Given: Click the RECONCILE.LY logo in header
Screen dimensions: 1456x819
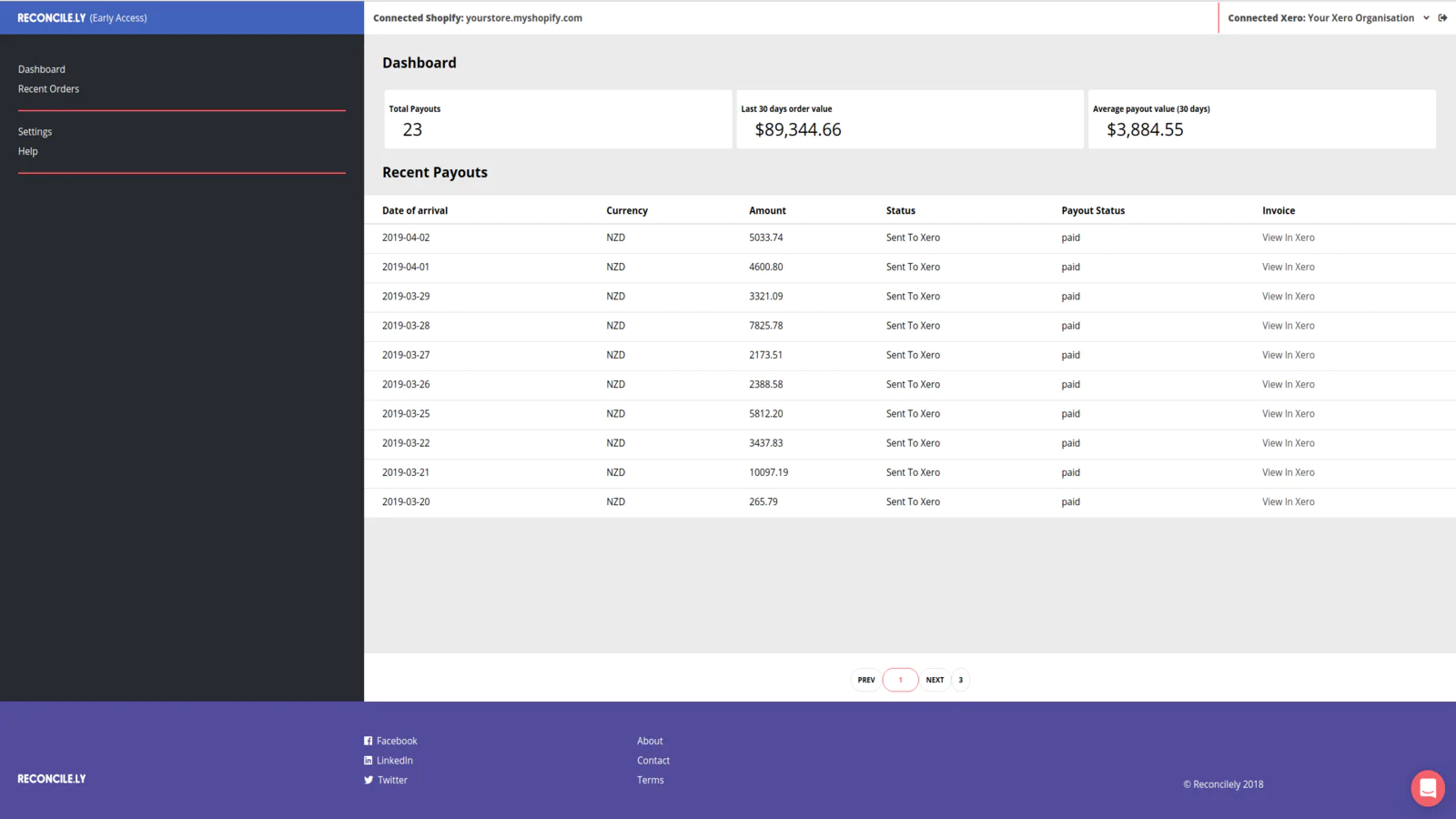Looking at the screenshot, I should coord(51,18).
